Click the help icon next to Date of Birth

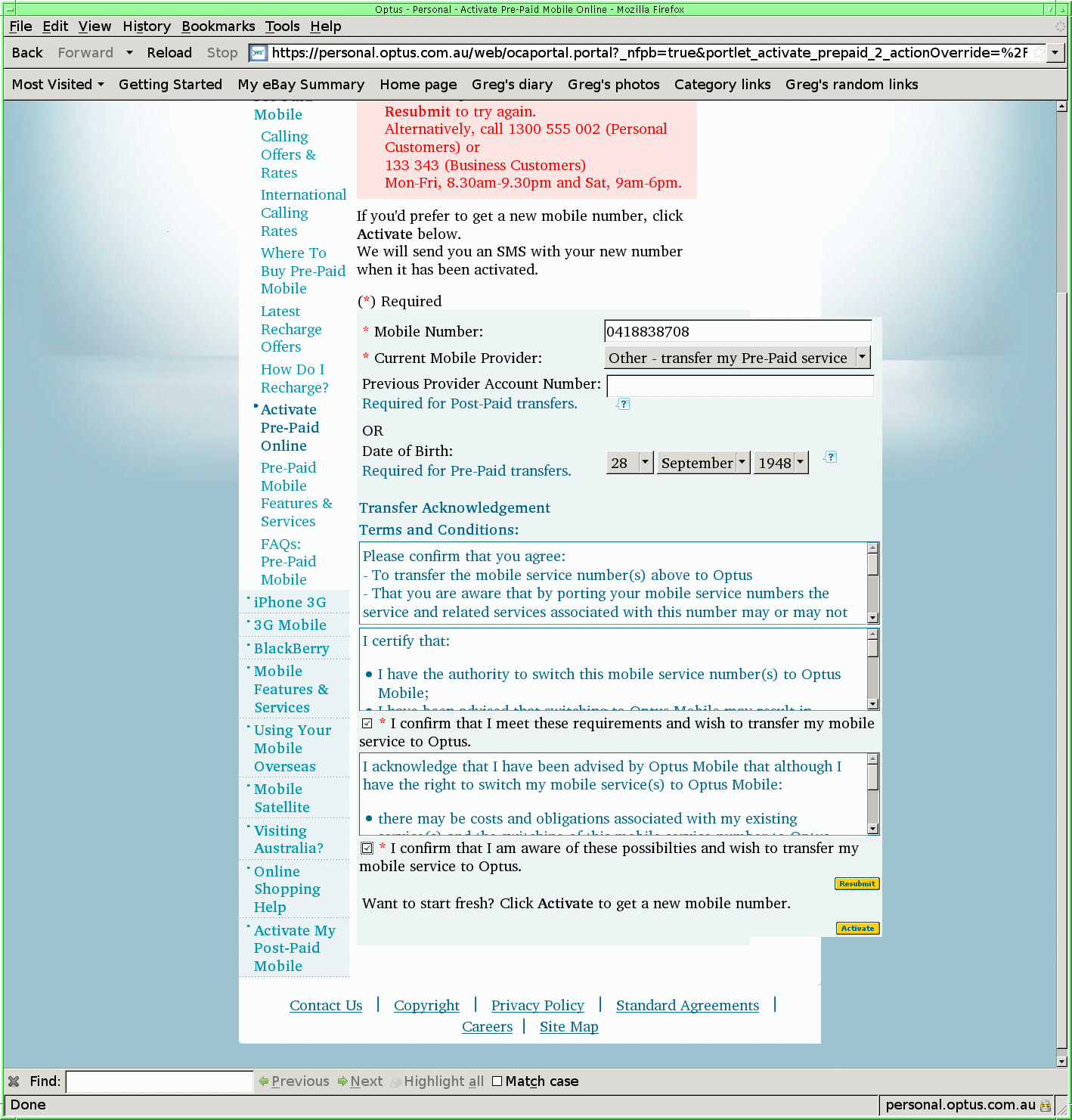coord(830,457)
